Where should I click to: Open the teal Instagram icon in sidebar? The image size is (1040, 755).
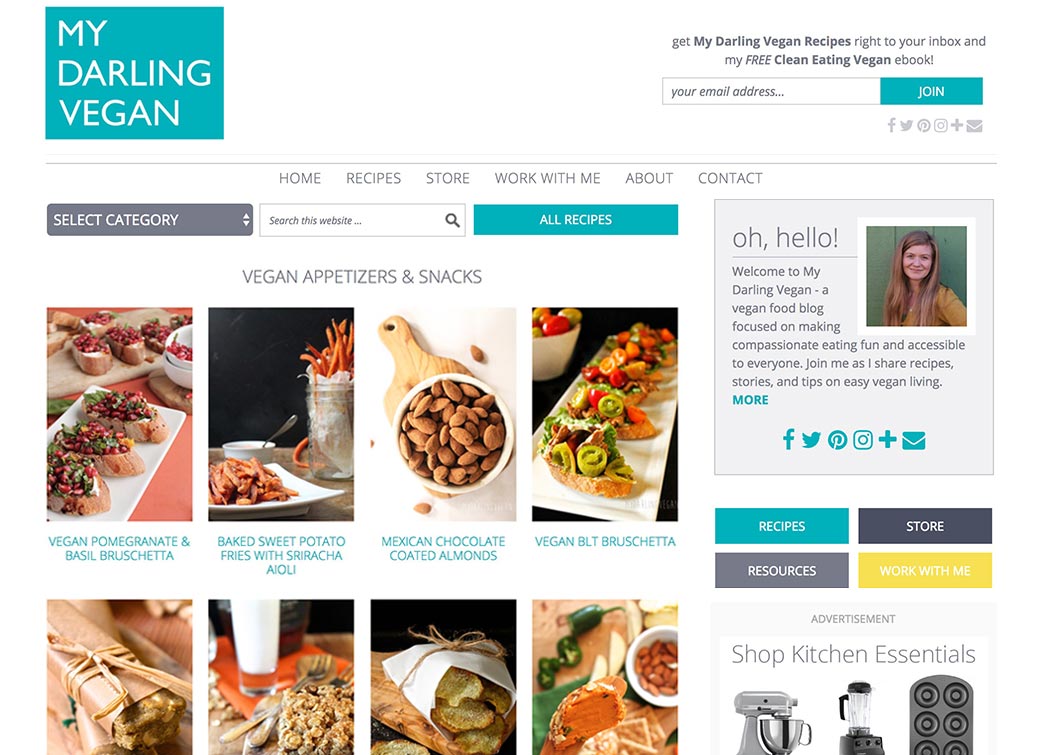862,439
